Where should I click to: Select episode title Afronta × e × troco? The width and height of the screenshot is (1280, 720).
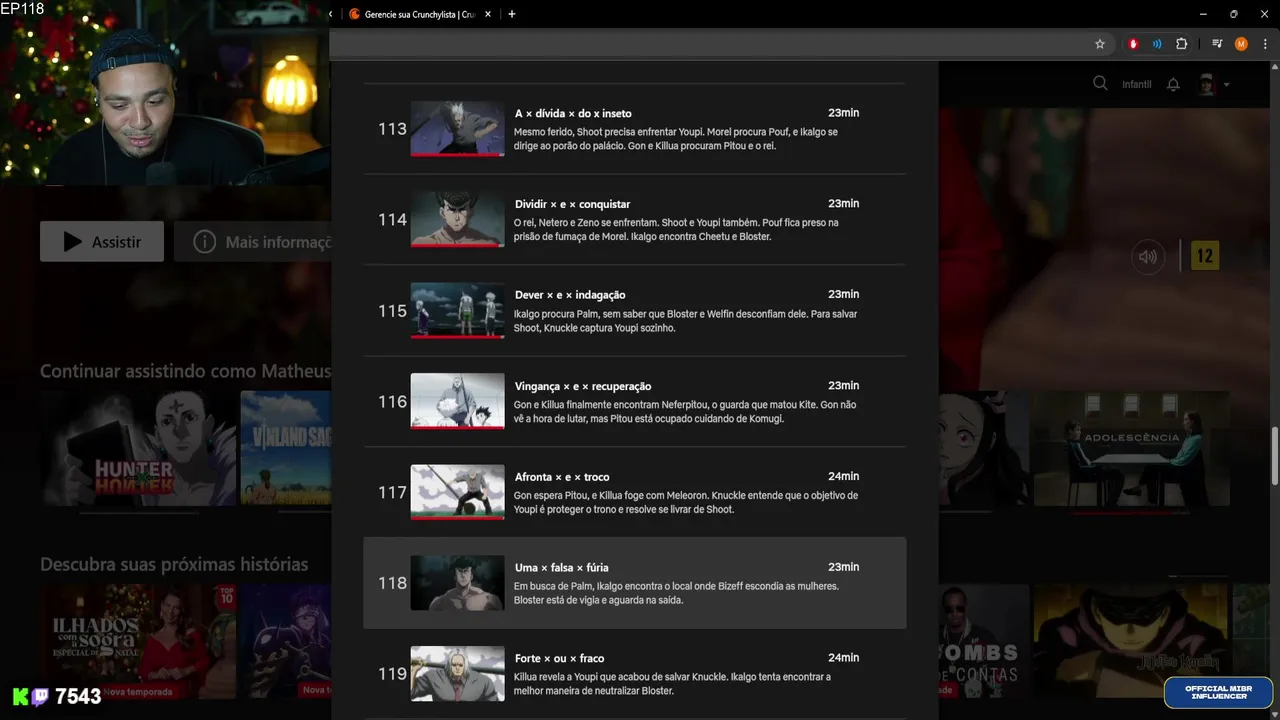pyautogui.click(x=562, y=477)
